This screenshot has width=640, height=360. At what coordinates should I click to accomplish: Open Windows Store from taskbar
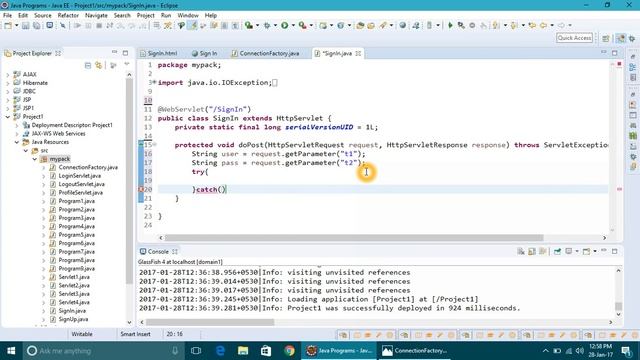point(266,351)
